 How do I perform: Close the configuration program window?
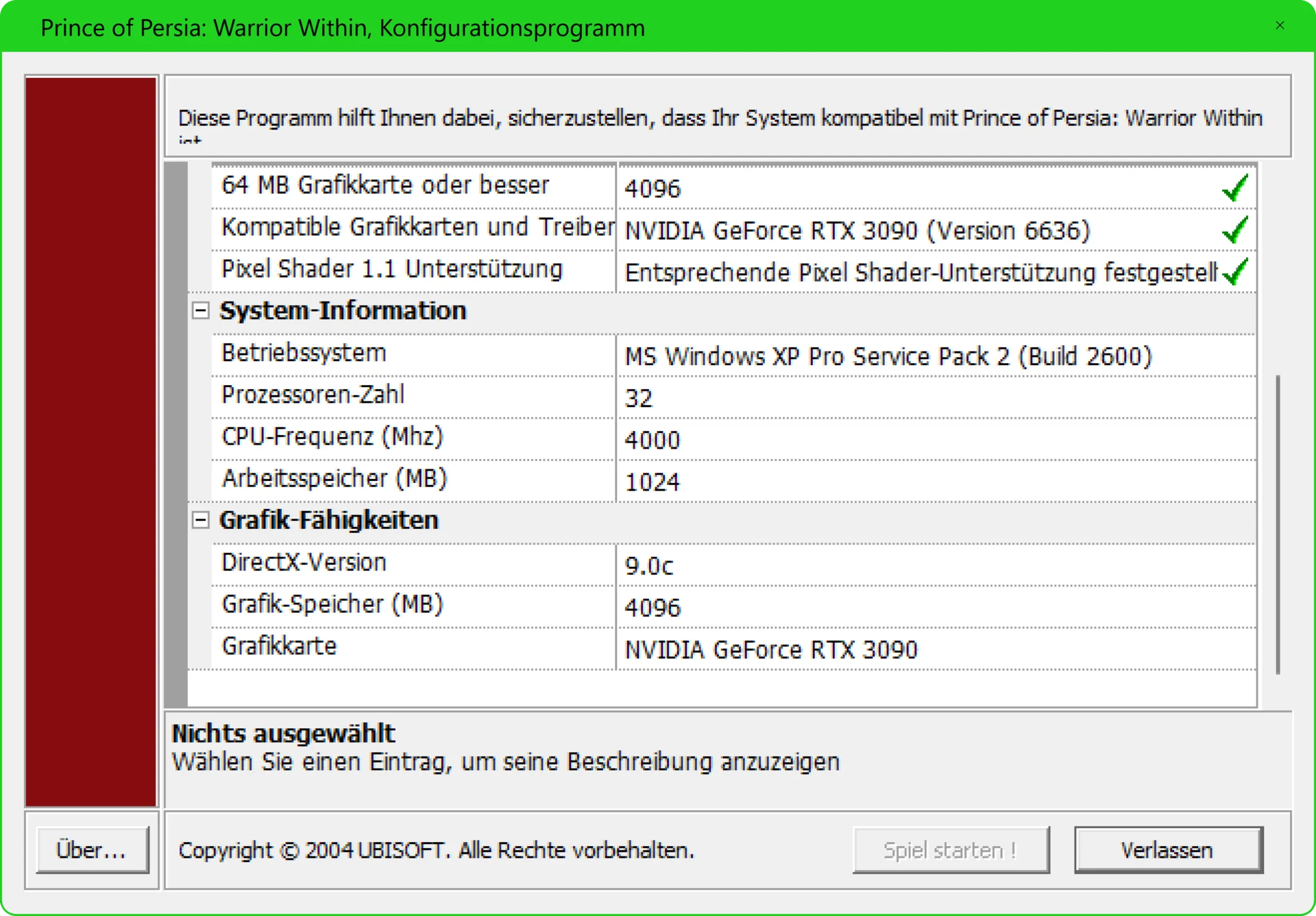point(1280,25)
